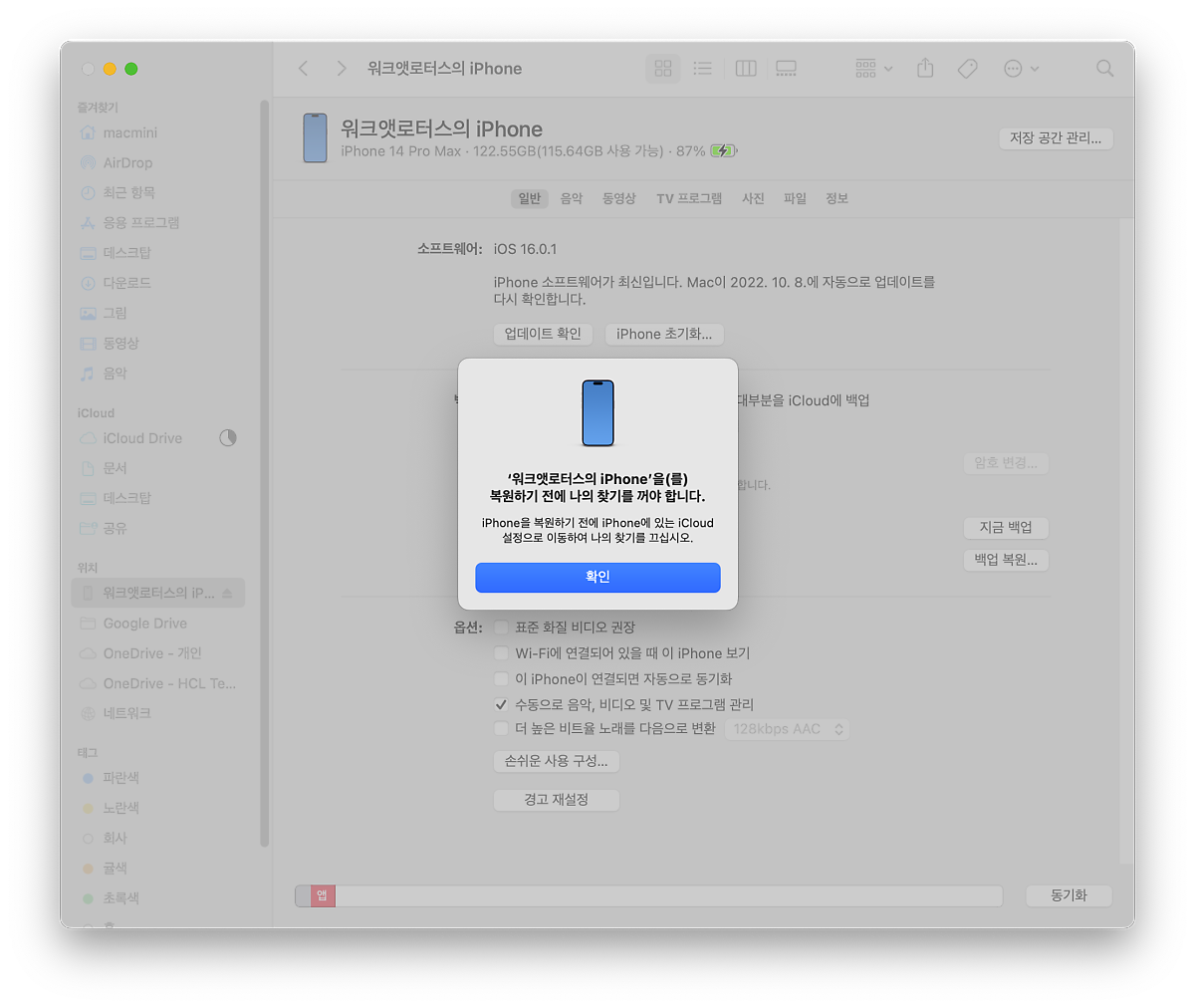Click 백업 복원... button
Screen dimensions: 1195x1008
tap(1006, 560)
